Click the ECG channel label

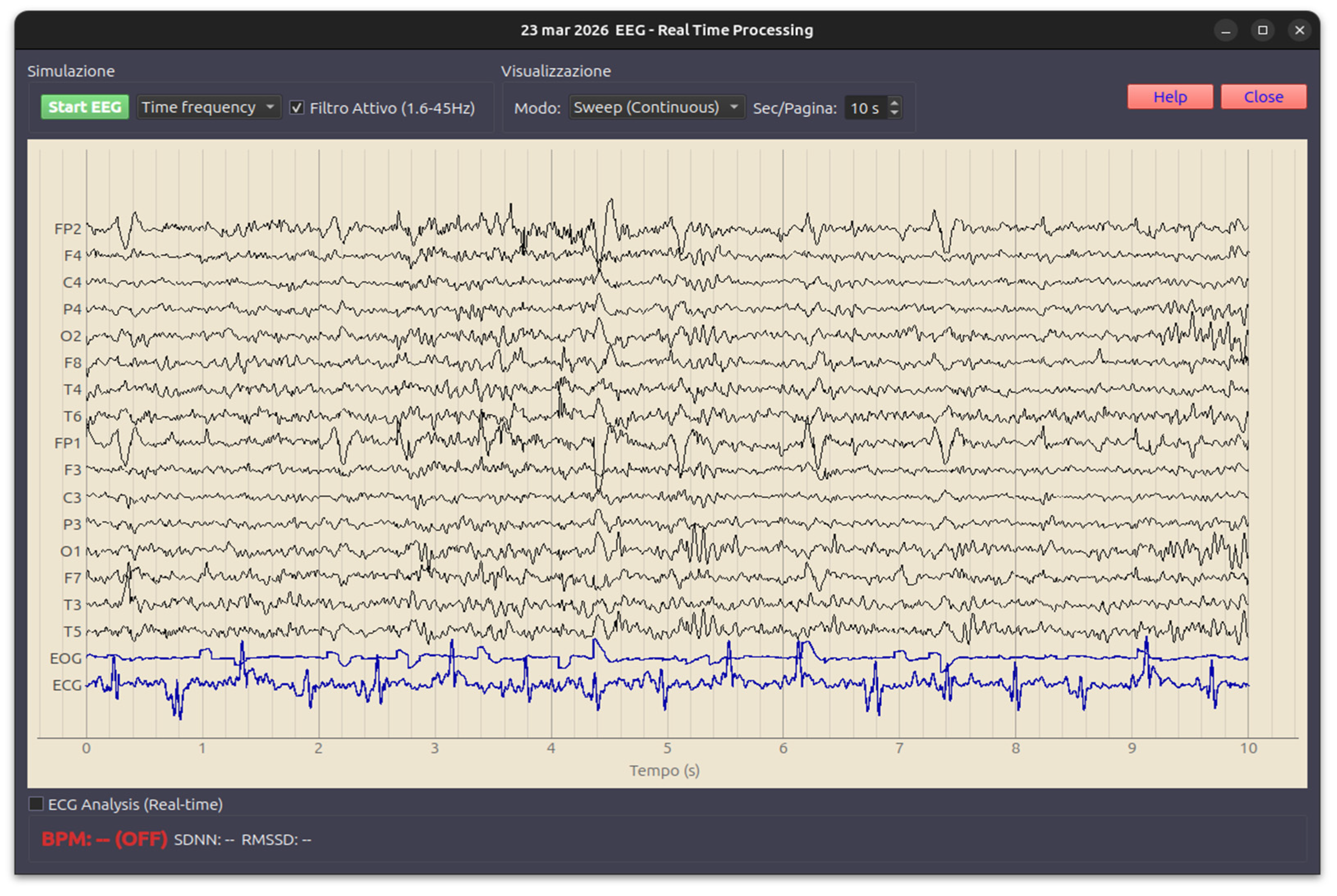click(67, 686)
